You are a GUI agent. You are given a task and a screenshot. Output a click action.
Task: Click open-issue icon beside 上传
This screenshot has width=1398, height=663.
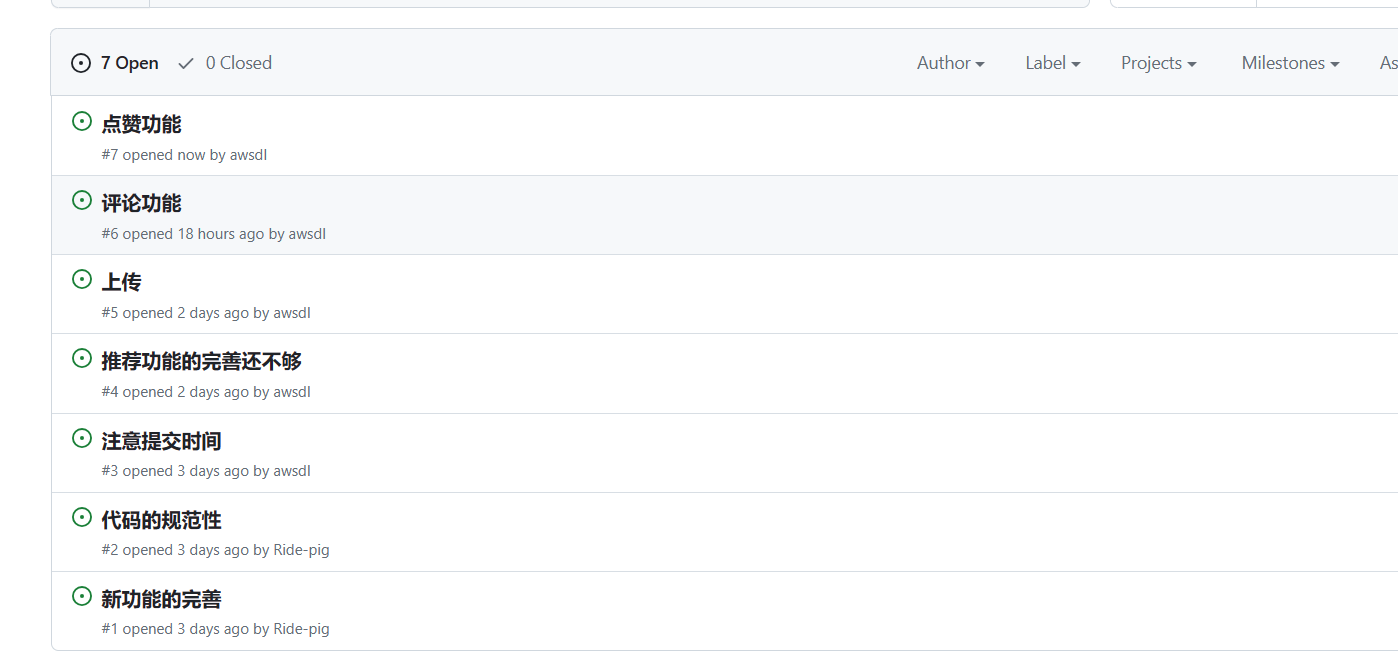click(82, 279)
